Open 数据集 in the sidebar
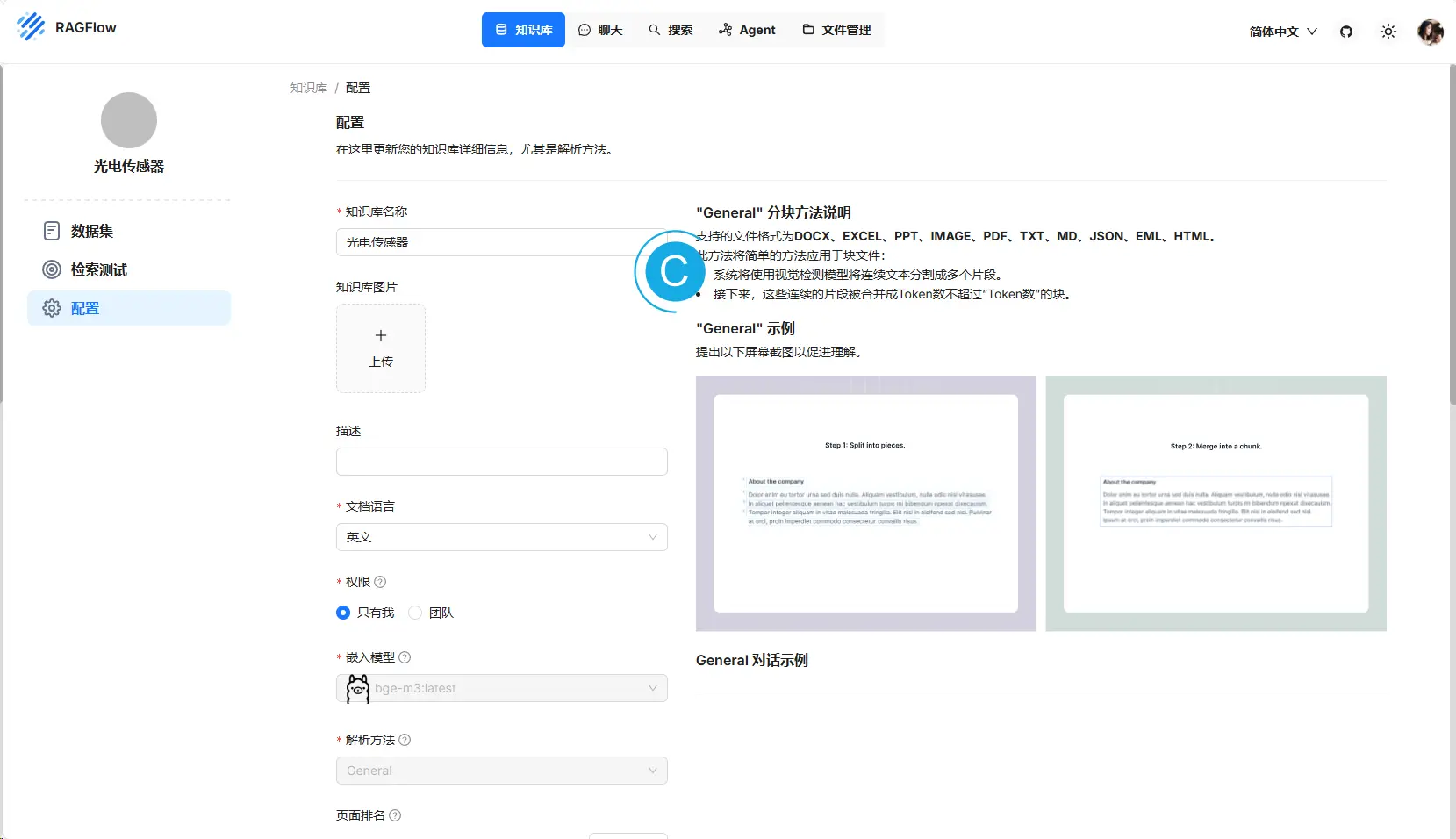 [129, 231]
